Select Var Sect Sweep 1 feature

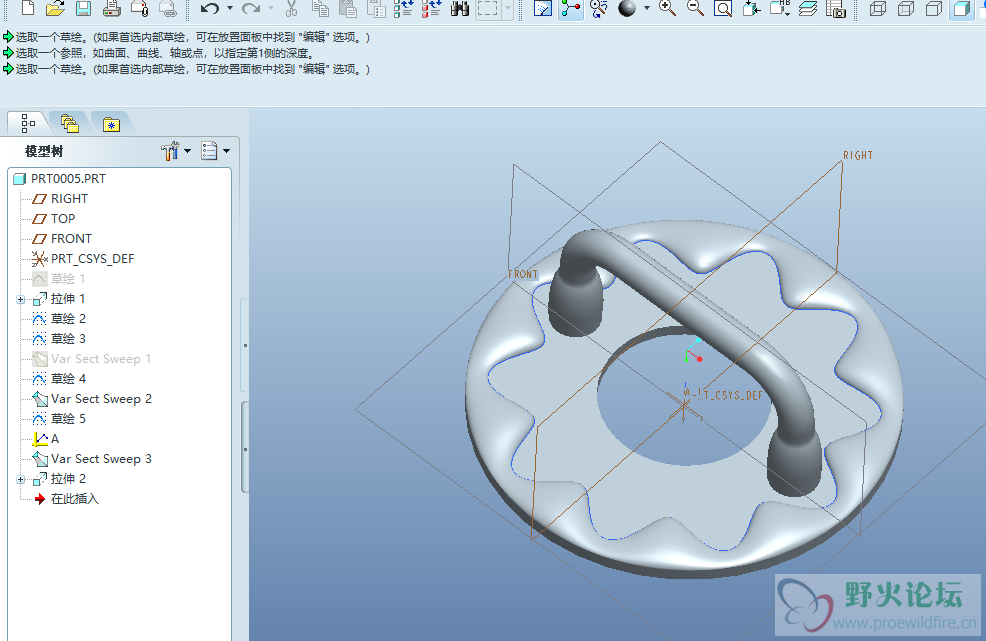click(x=92, y=359)
